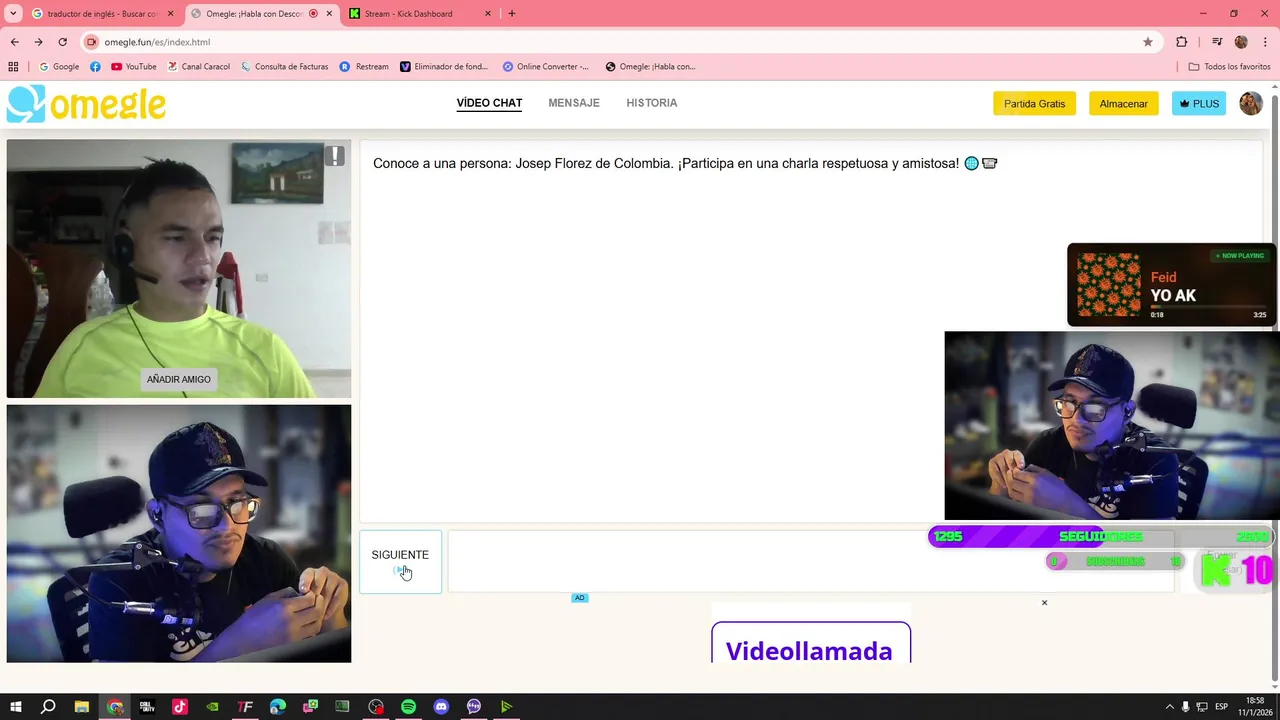
Task: Show hidden system tray icons
Action: click(x=1170, y=707)
